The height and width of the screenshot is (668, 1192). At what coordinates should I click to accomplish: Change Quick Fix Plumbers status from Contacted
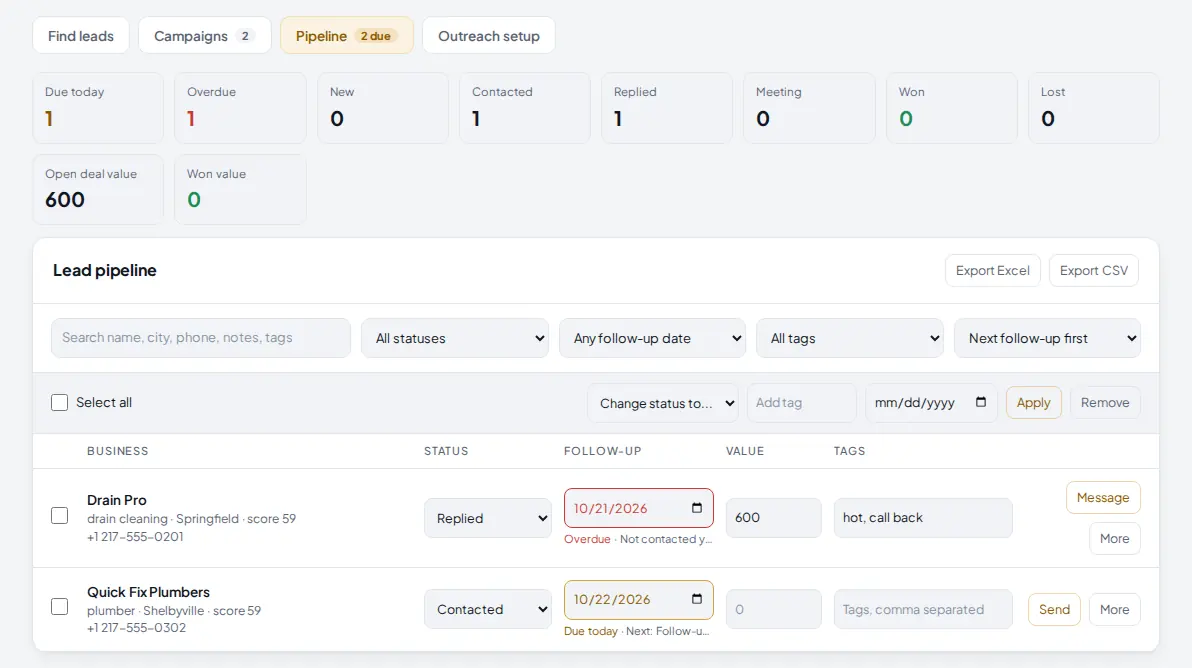click(x=488, y=609)
